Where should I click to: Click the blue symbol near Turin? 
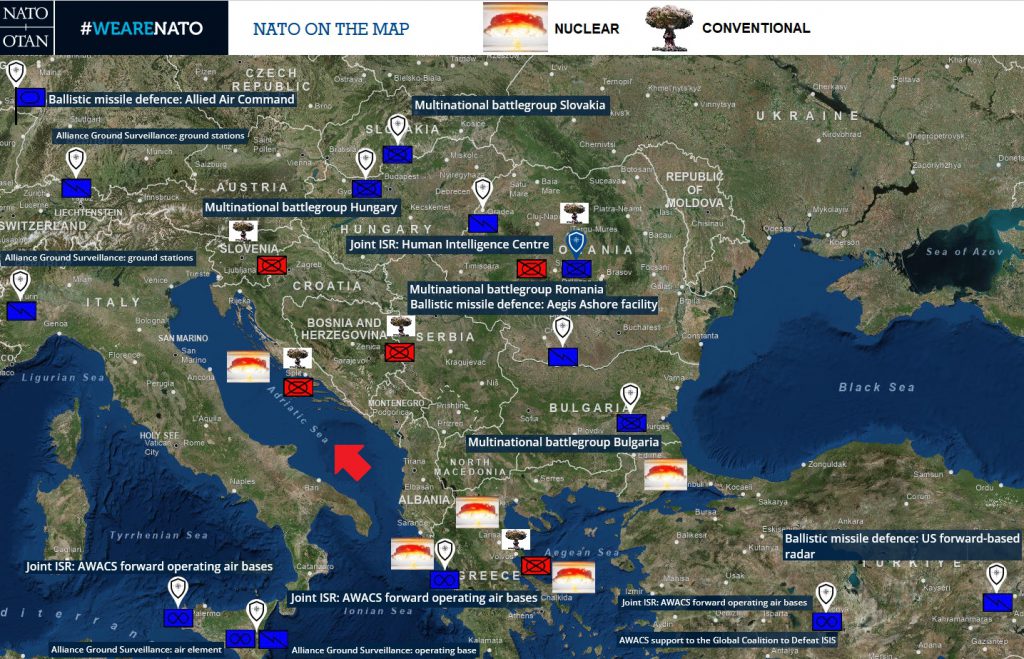pyautogui.click(x=22, y=311)
